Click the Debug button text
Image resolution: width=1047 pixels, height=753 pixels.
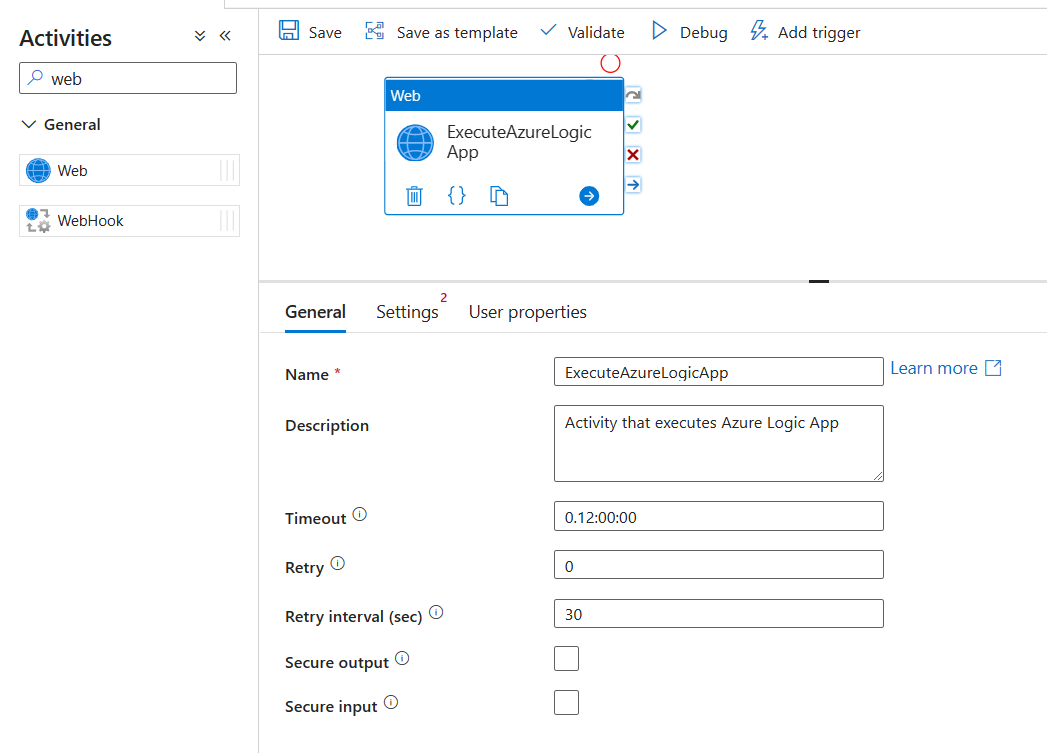[704, 33]
